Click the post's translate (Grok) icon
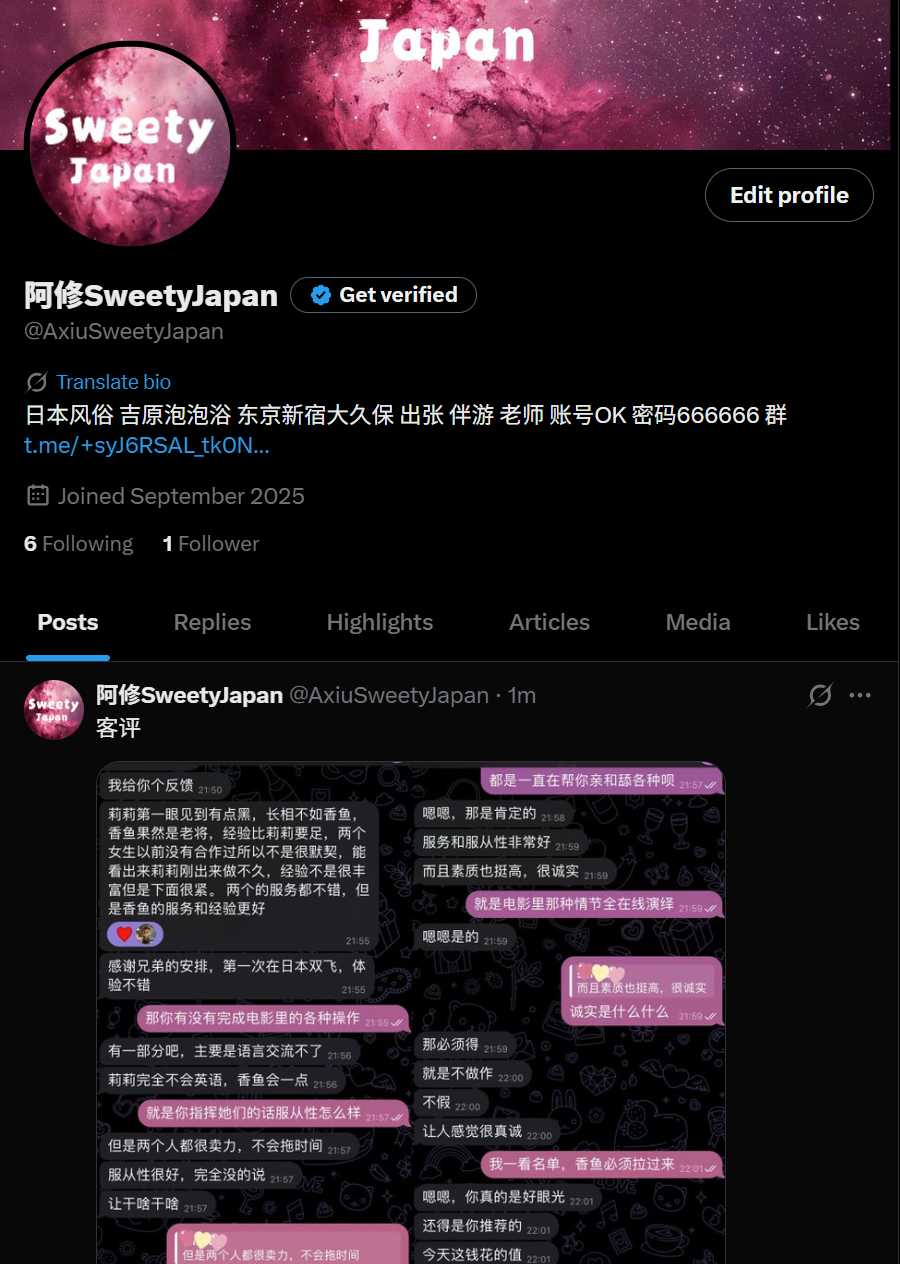Viewport: 900px width, 1264px height. coord(820,695)
